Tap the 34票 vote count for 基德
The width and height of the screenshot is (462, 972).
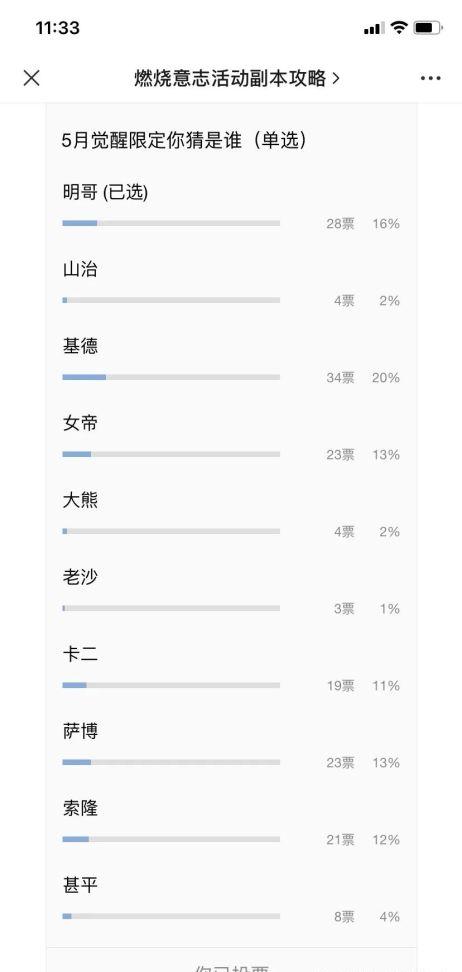[x=340, y=378]
